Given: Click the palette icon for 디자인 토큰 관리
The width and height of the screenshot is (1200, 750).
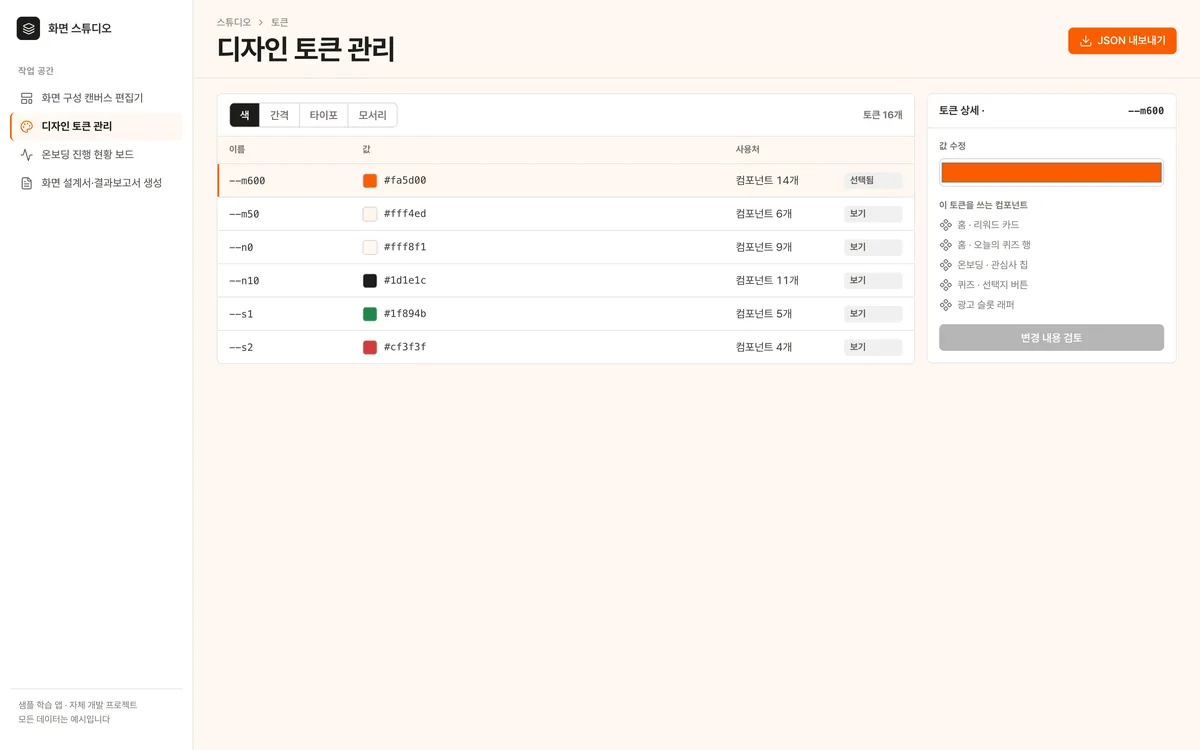Looking at the screenshot, I should (27, 126).
